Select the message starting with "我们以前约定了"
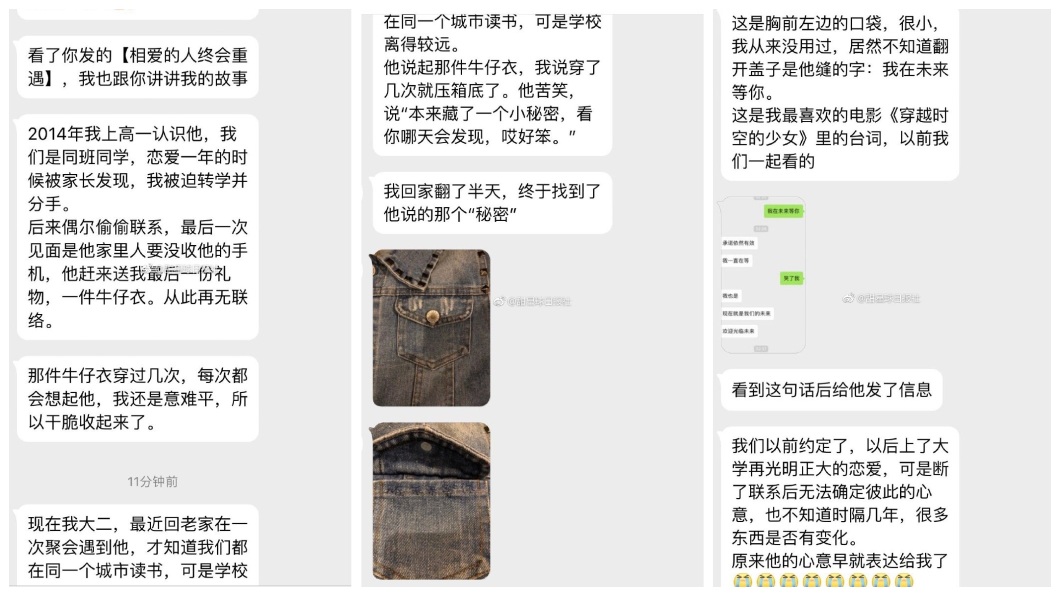Viewport: 1060px width, 596px height. pyautogui.click(x=840, y=507)
